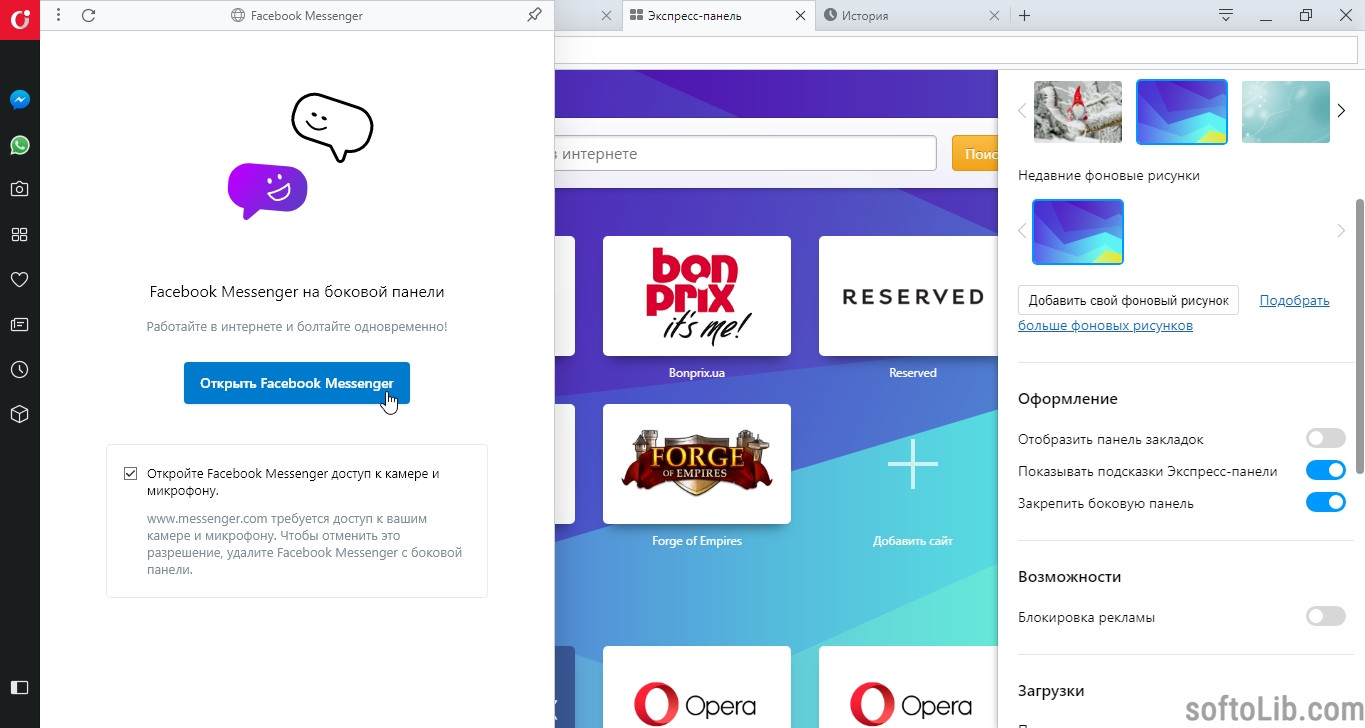Viewport: 1365px width, 728px height.
Task: Switch to the Экспресс-панель tab
Action: point(717,16)
